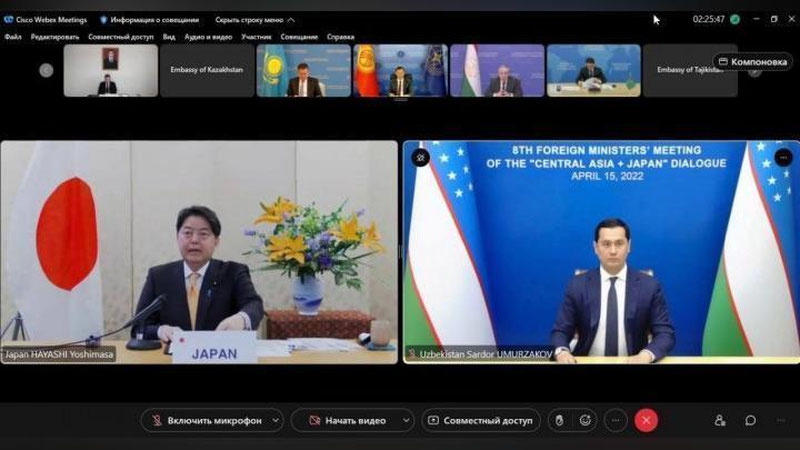Open the Файл menu
This screenshot has height=450, width=800.
13,37
